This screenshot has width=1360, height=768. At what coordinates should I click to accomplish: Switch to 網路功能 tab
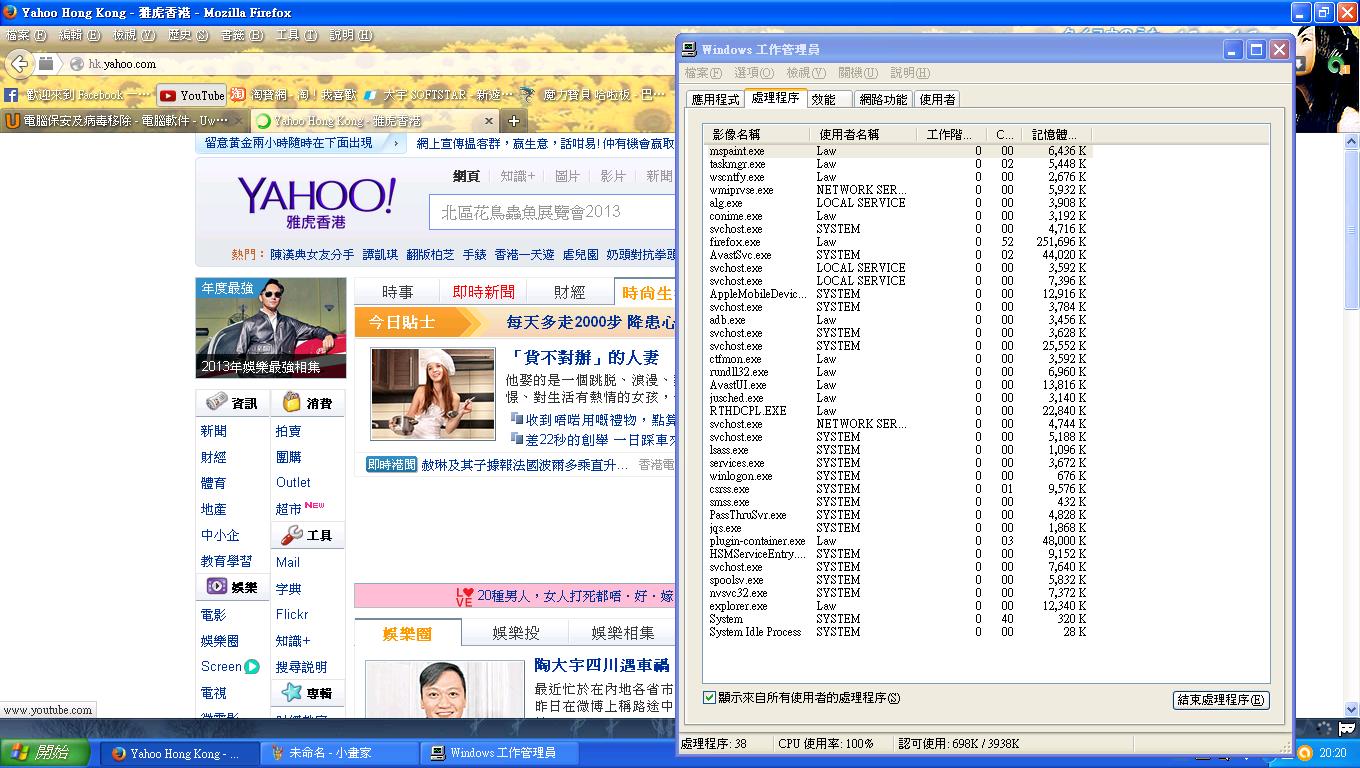click(x=883, y=99)
